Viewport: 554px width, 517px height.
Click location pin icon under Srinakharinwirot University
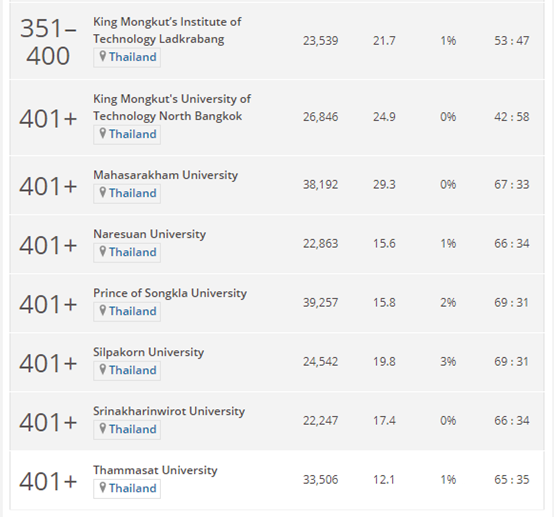(103, 428)
